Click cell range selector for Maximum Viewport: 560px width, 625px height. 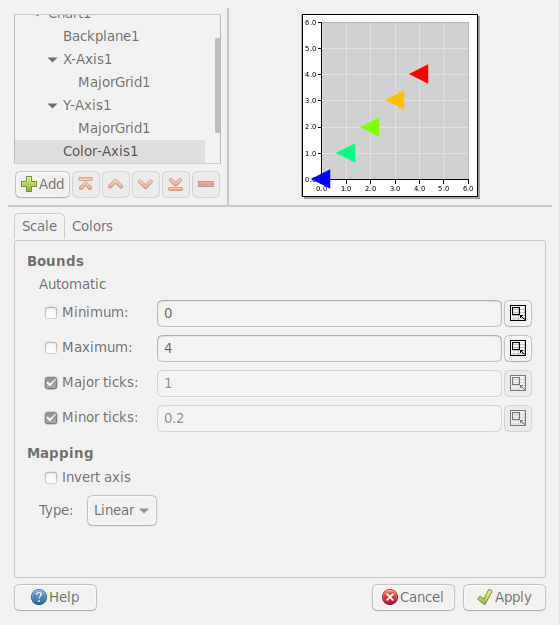click(x=518, y=348)
